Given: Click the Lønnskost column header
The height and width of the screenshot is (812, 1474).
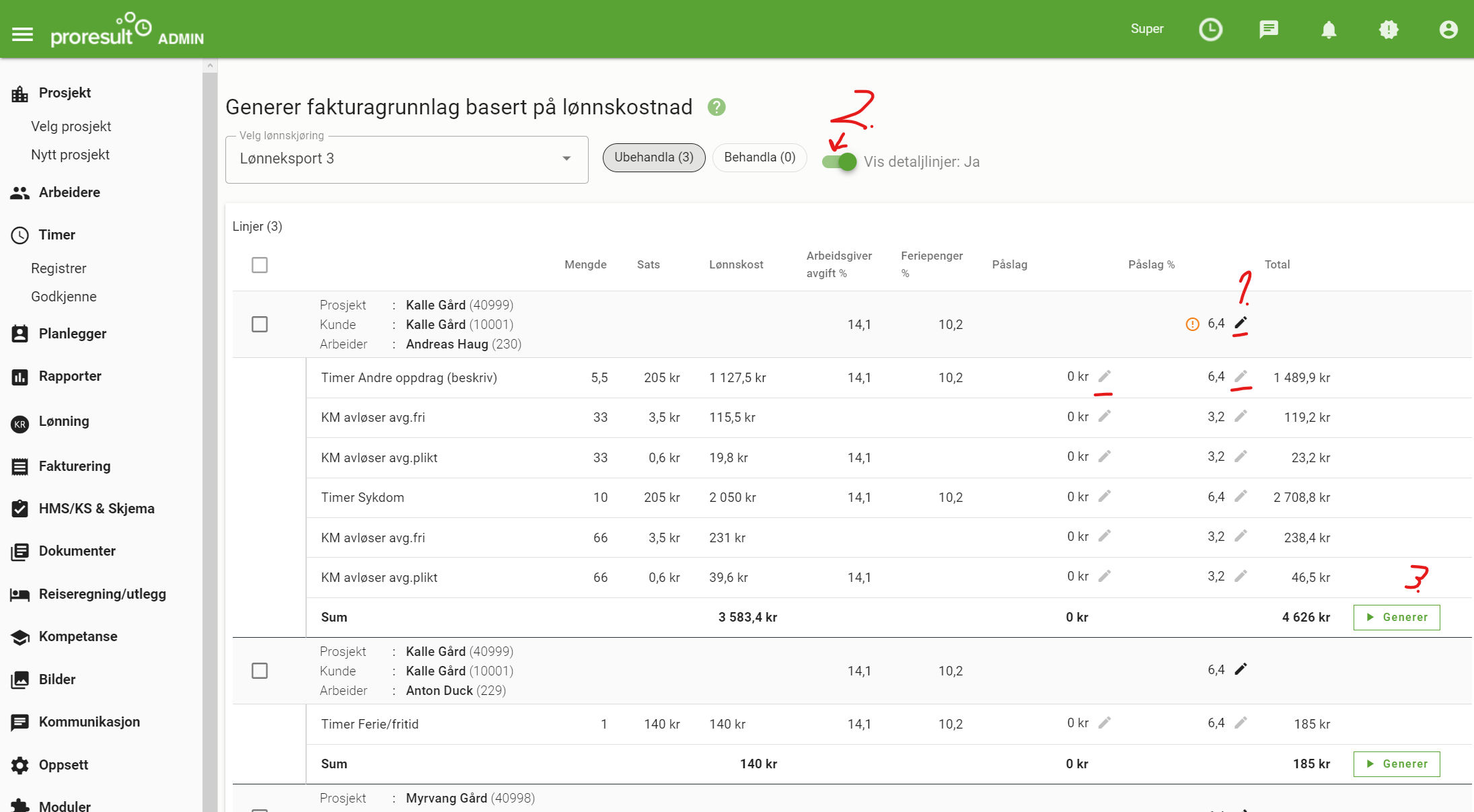Looking at the screenshot, I should [736, 264].
